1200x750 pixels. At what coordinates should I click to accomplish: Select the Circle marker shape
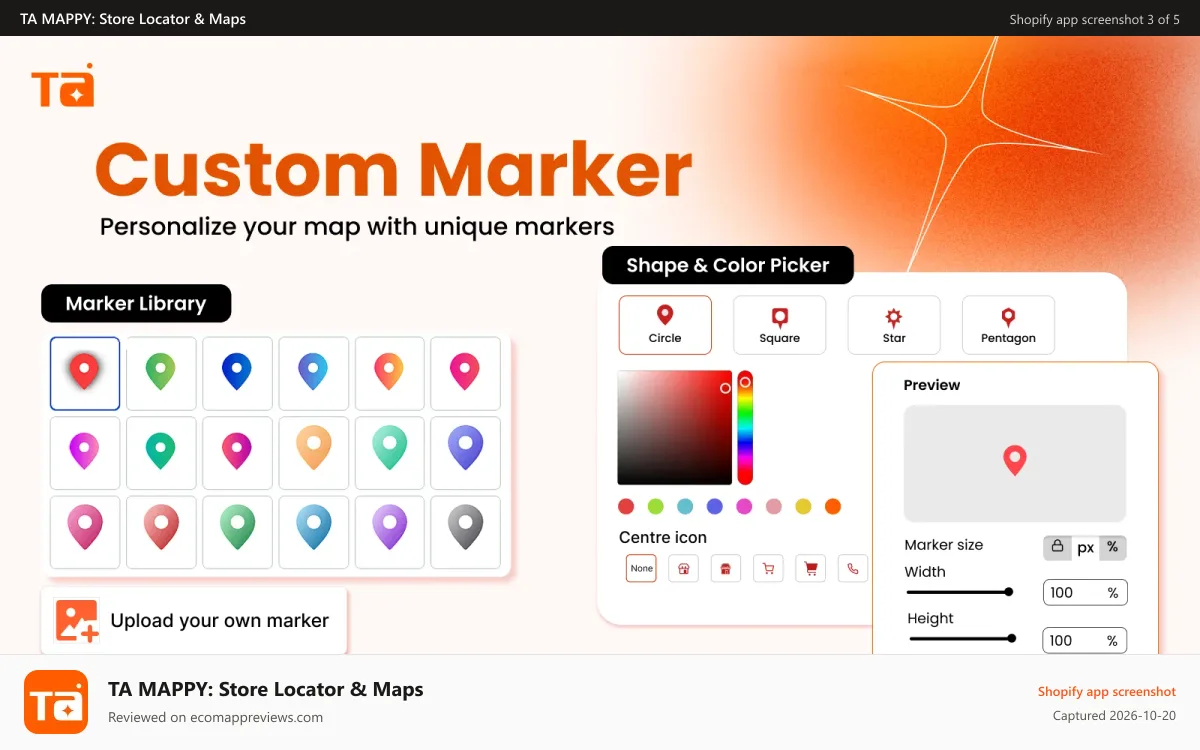click(665, 325)
